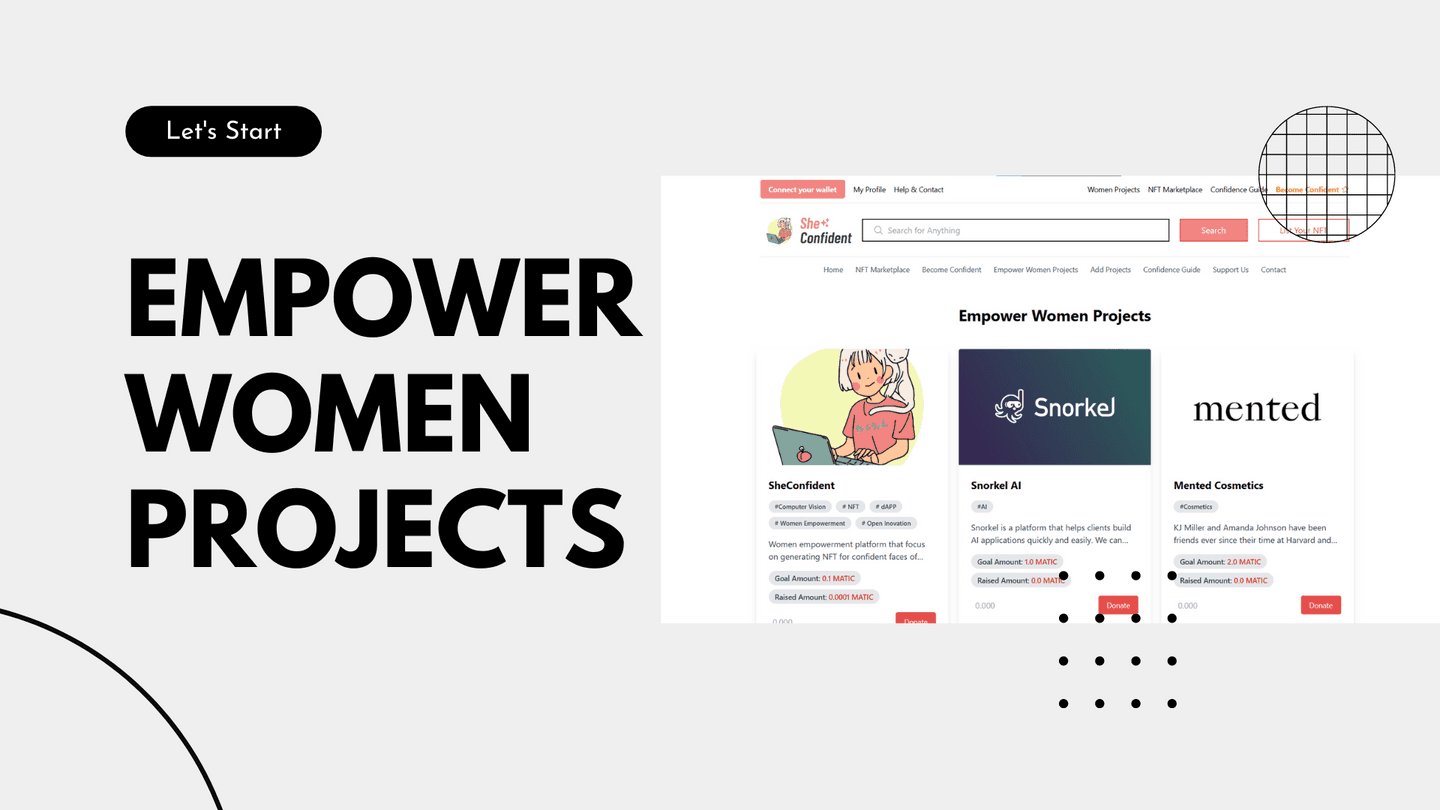Click donation amount field on Snorkel AI card

[x=1031, y=605]
